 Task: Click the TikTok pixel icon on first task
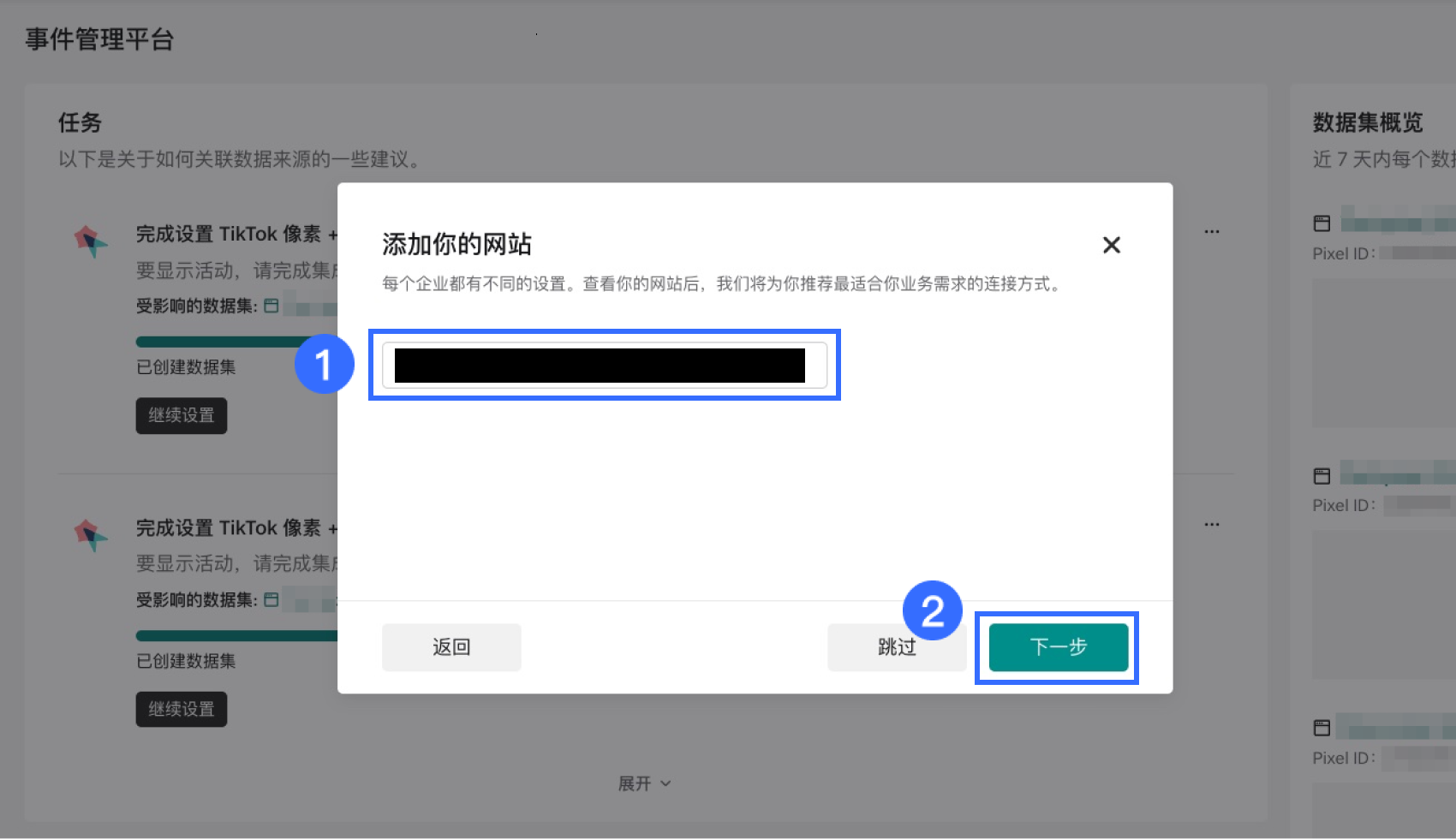(89, 241)
